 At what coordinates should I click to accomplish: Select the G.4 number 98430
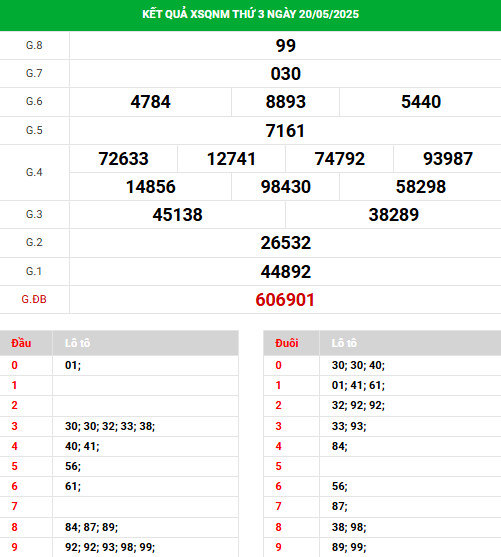(286, 187)
